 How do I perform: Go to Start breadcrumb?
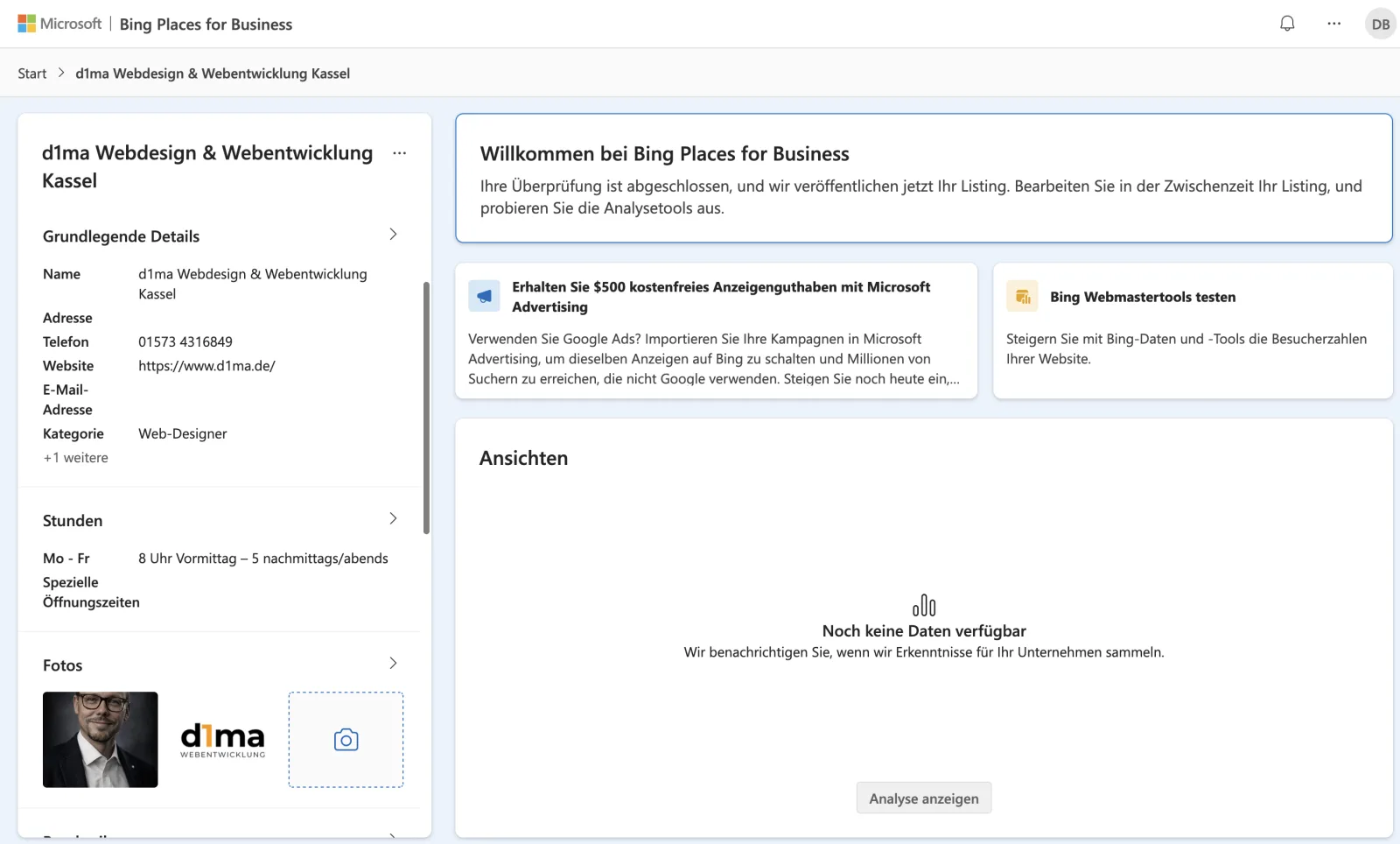(32, 74)
